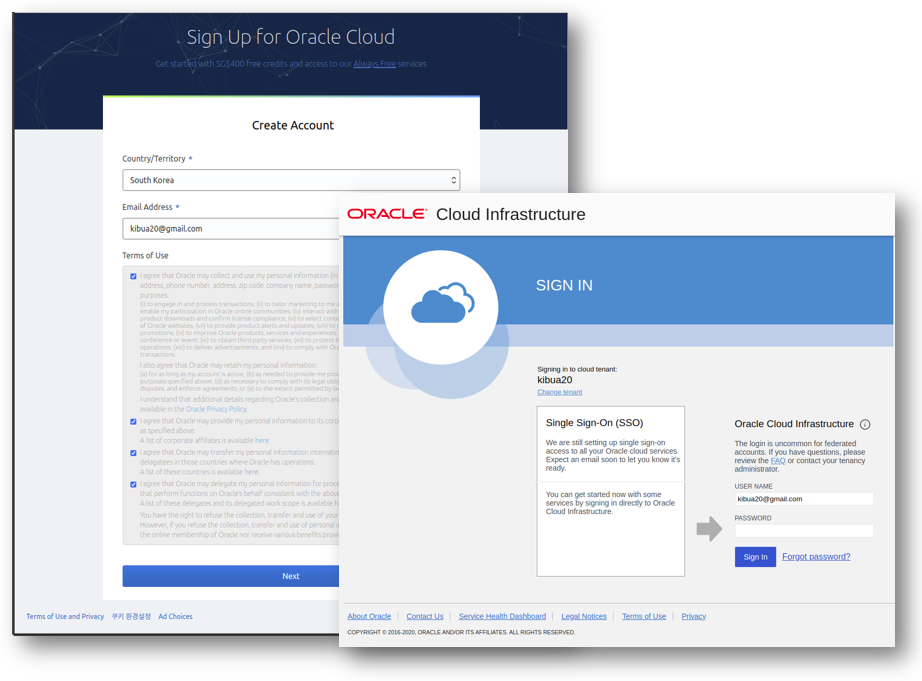Click the tenant name kibua20
This screenshot has width=922, height=681.
(554, 380)
